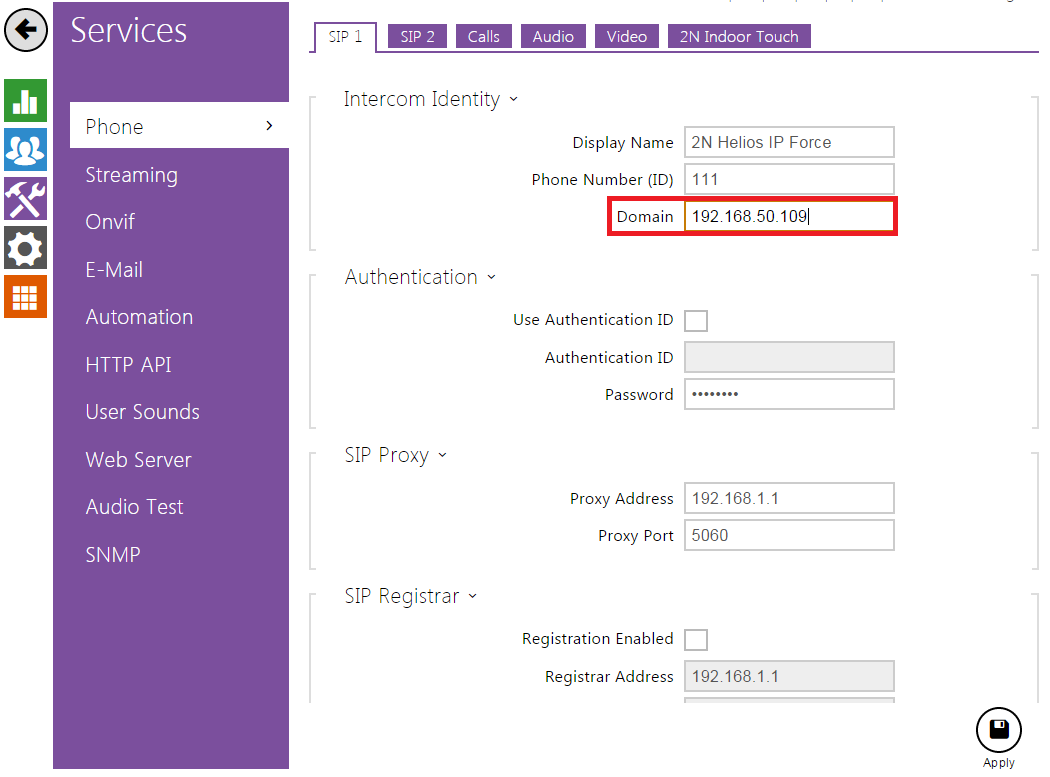Open the purple tools Hardware icon
This screenshot has height=777, width=1050.
[x=26, y=198]
